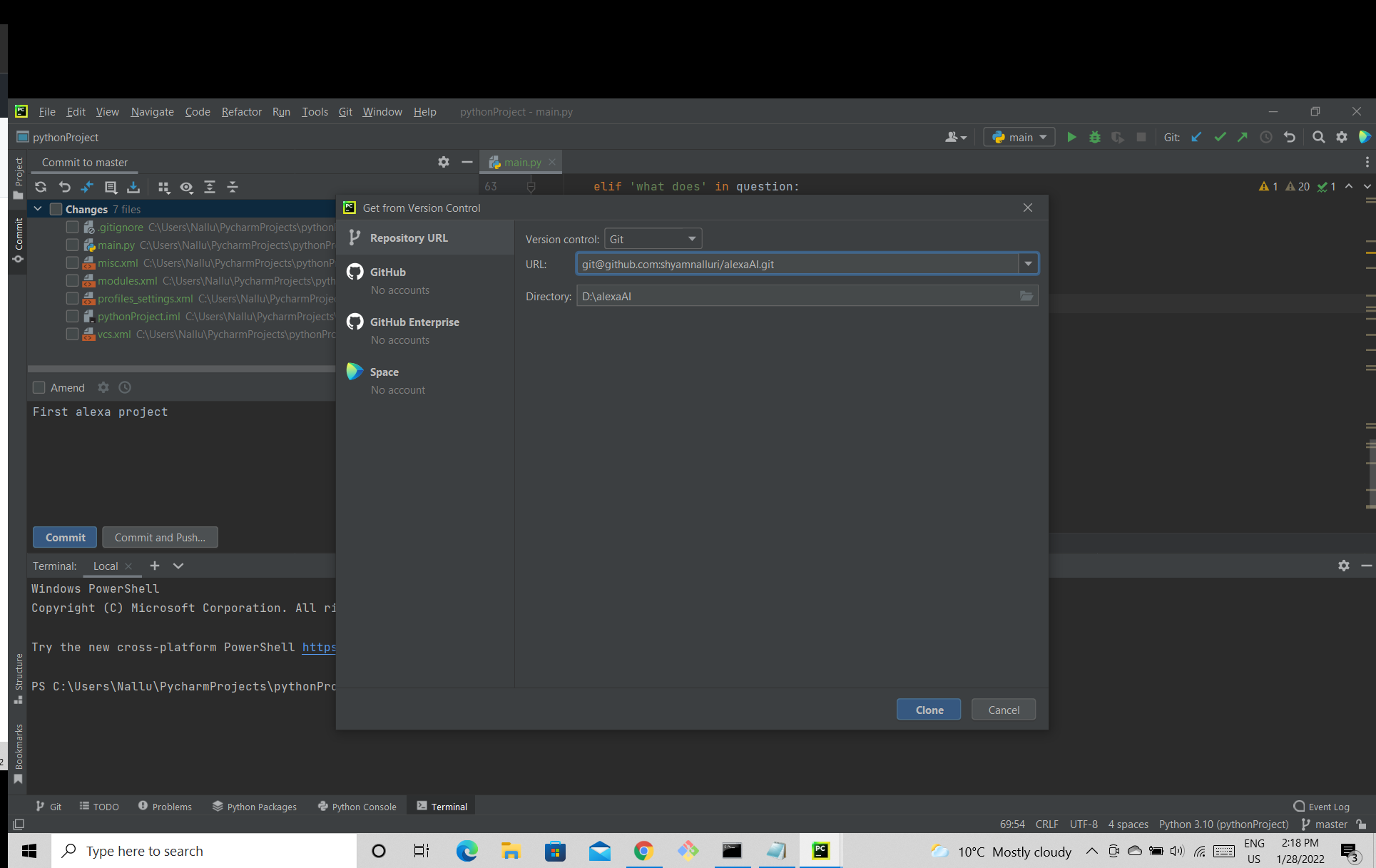Browse for directory folder icon
This screenshot has width=1376, height=868.
click(x=1026, y=296)
